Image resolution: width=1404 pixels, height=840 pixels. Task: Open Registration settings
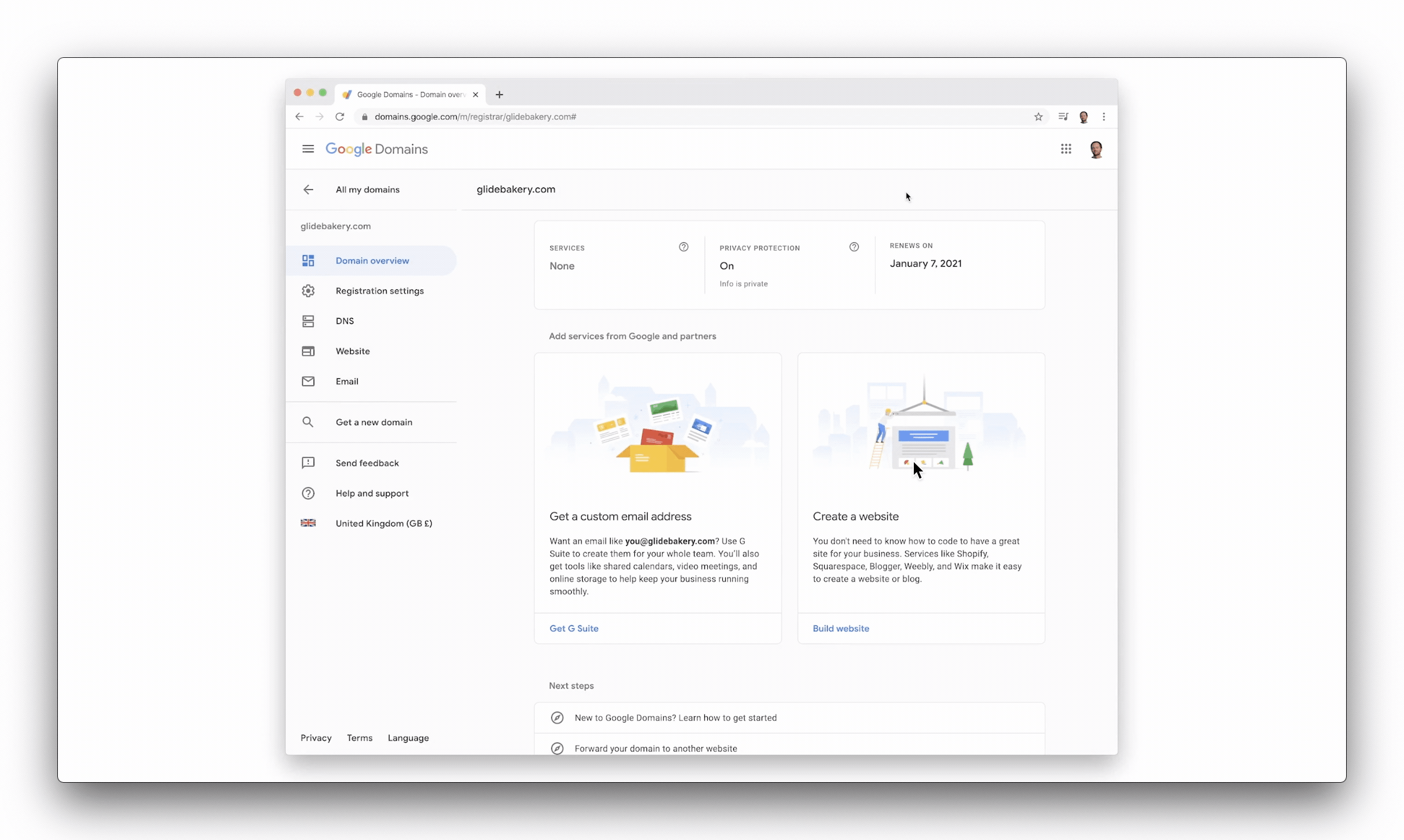(x=379, y=290)
